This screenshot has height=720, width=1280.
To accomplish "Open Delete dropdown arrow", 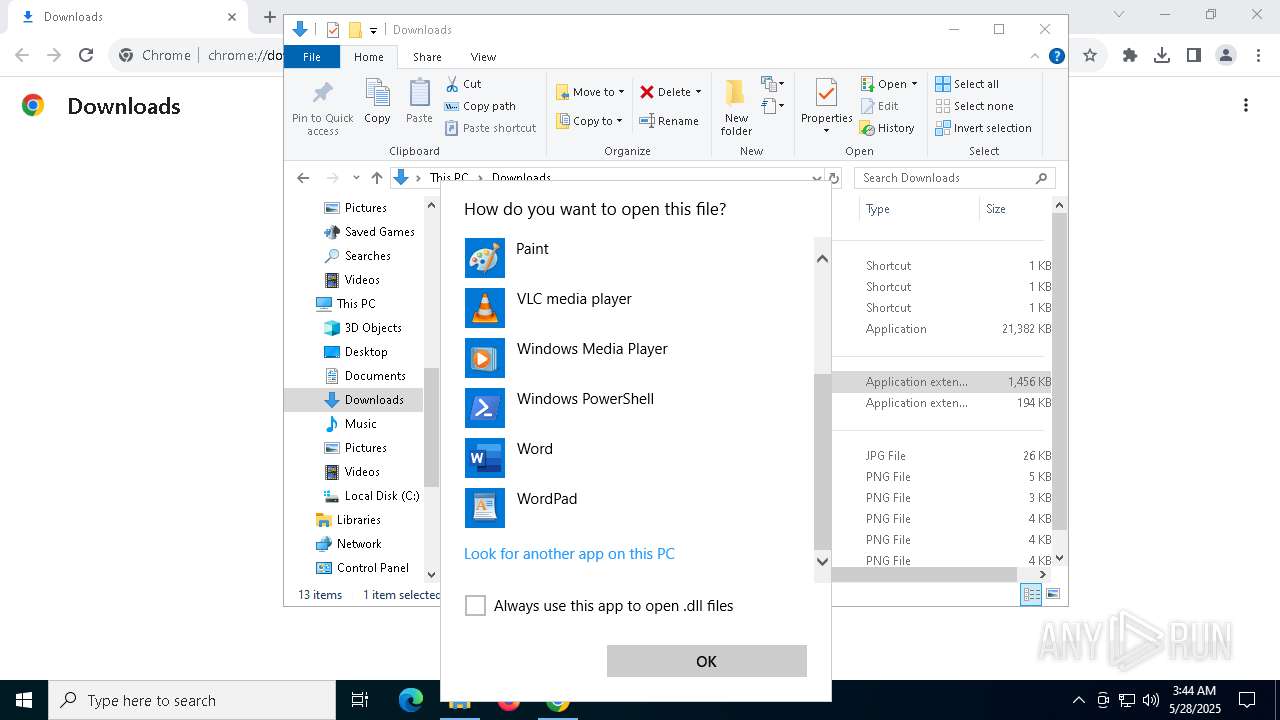I will coord(698,92).
